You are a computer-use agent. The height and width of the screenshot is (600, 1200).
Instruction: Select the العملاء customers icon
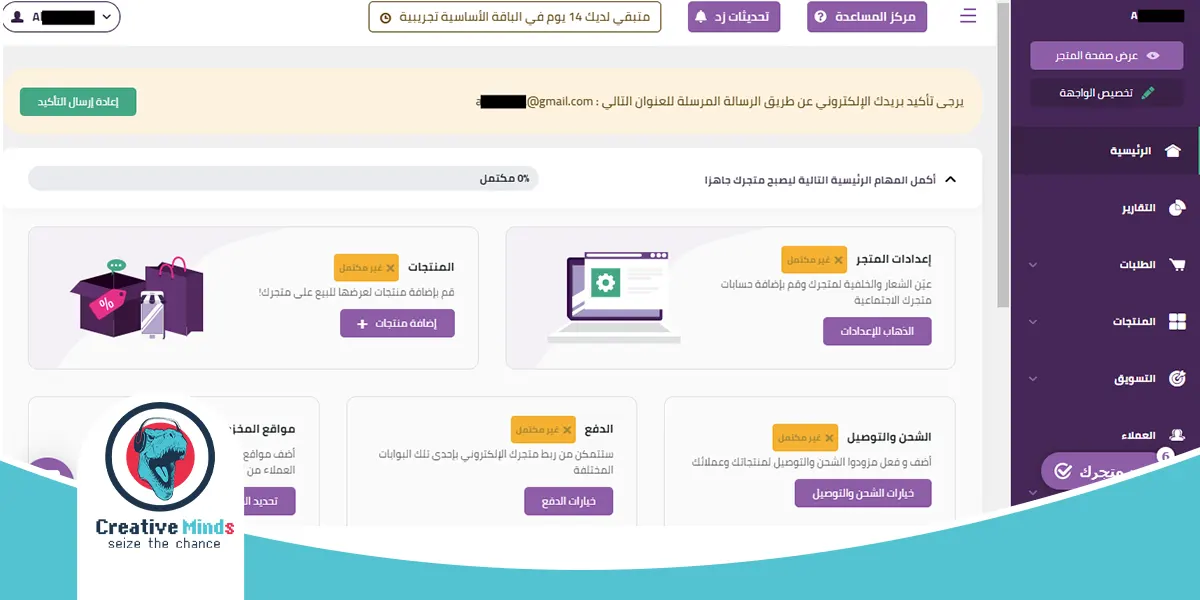click(1176, 434)
